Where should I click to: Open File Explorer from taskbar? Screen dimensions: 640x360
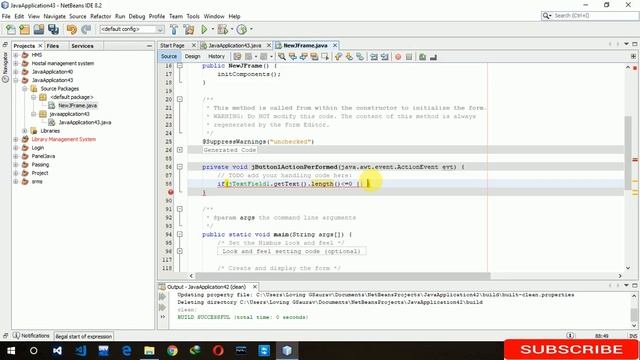[149, 351]
